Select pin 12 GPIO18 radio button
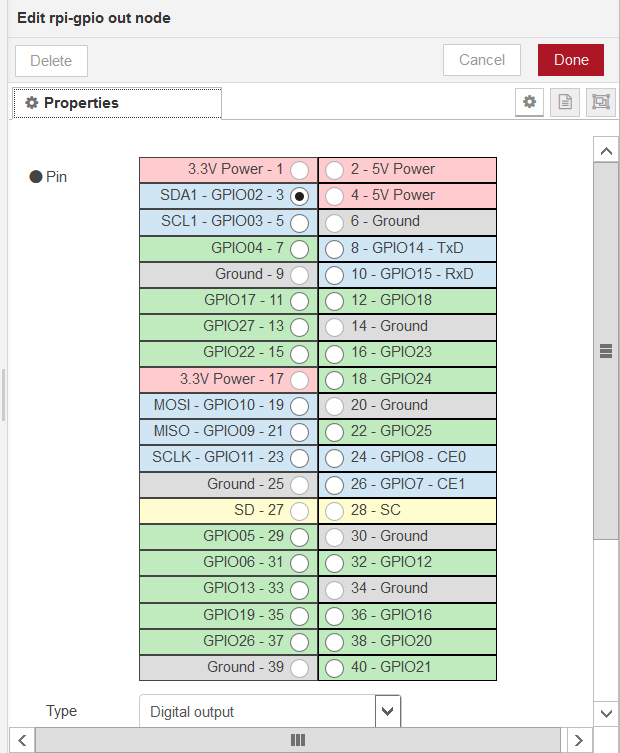 coord(335,300)
